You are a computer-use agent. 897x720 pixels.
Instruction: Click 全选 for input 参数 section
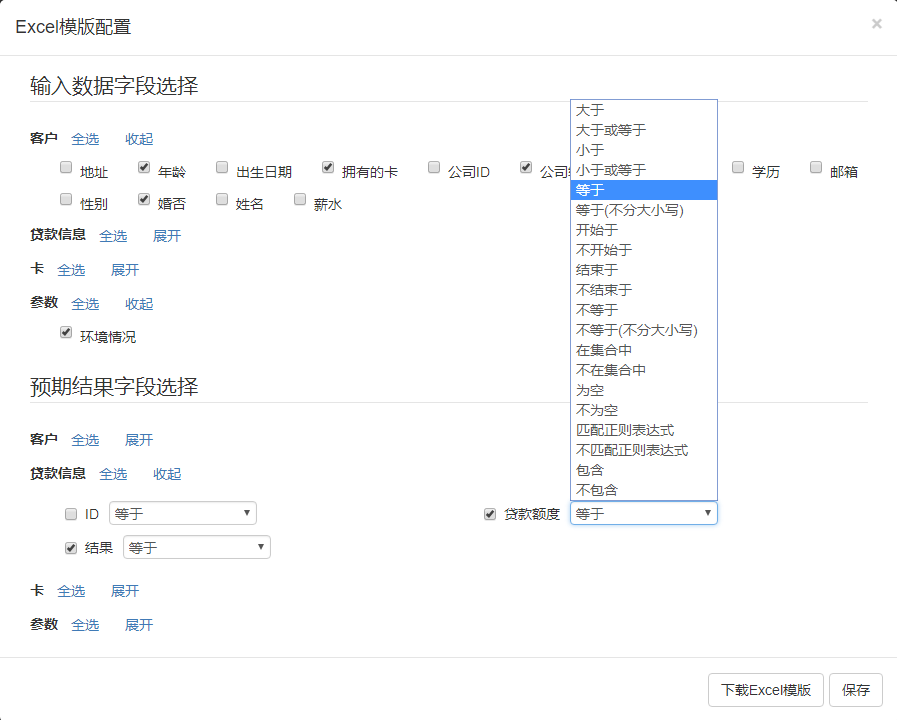(x=85, y=304)
